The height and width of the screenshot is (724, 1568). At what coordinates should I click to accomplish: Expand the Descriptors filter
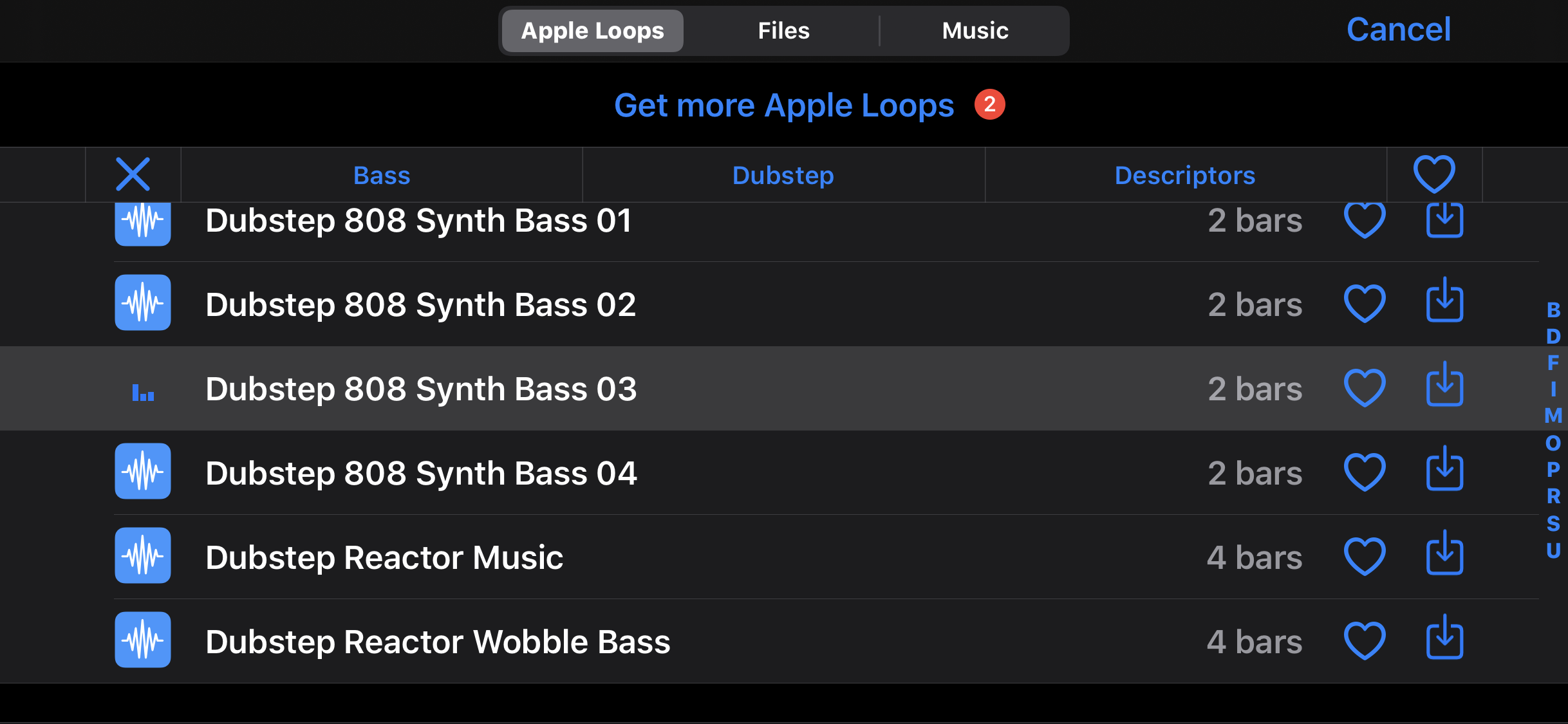point(1185,176)
